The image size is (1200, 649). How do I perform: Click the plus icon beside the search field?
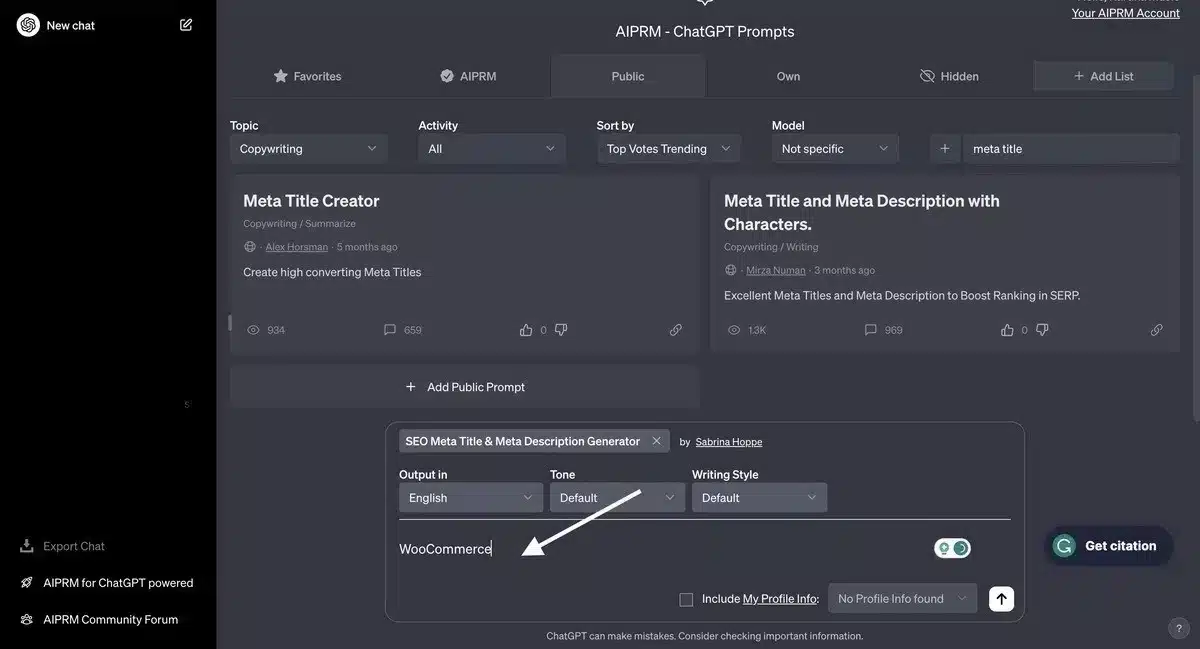pos(945,149)
